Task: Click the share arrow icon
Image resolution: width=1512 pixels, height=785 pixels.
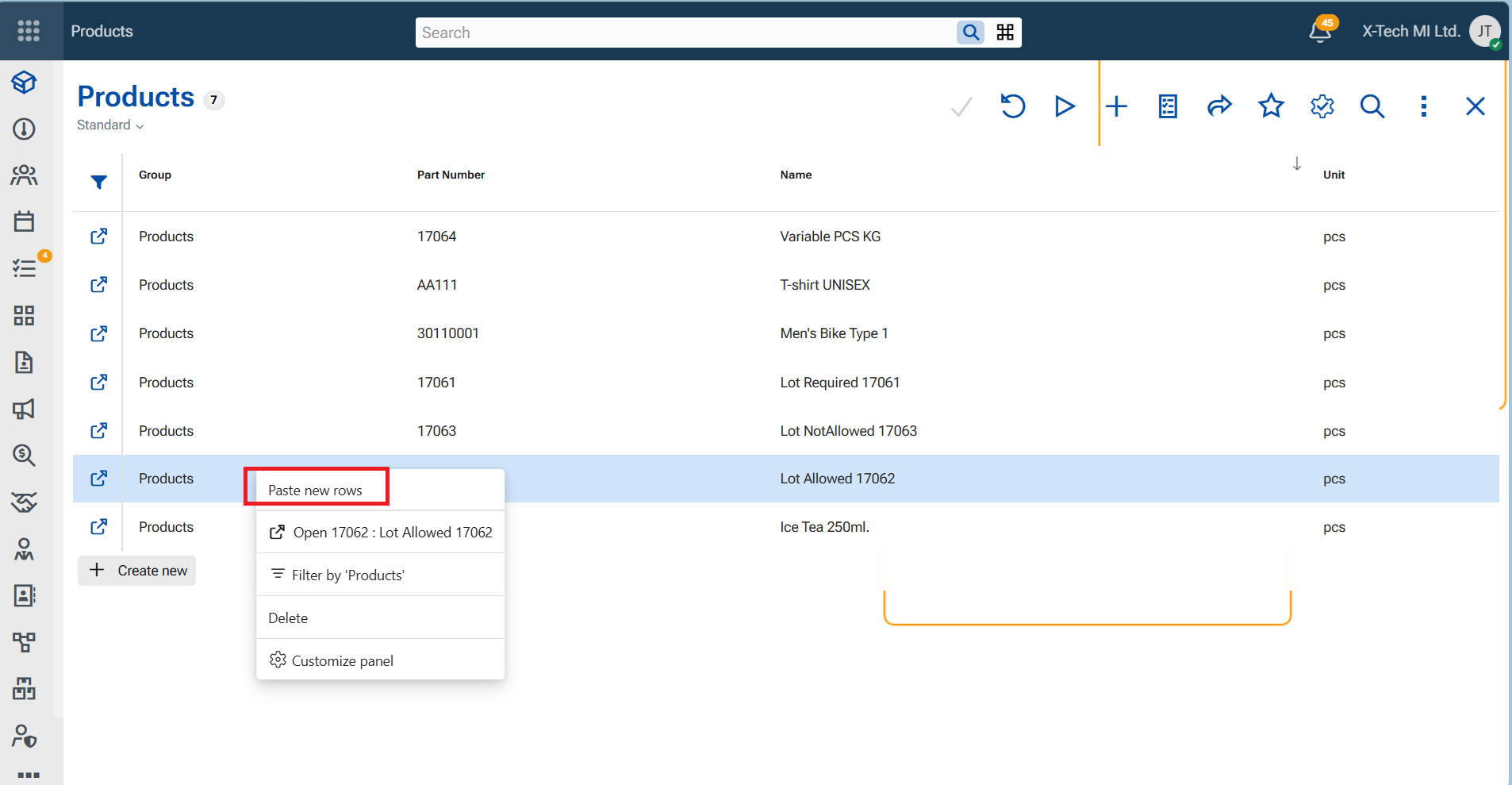Action: click(1219, 106)
